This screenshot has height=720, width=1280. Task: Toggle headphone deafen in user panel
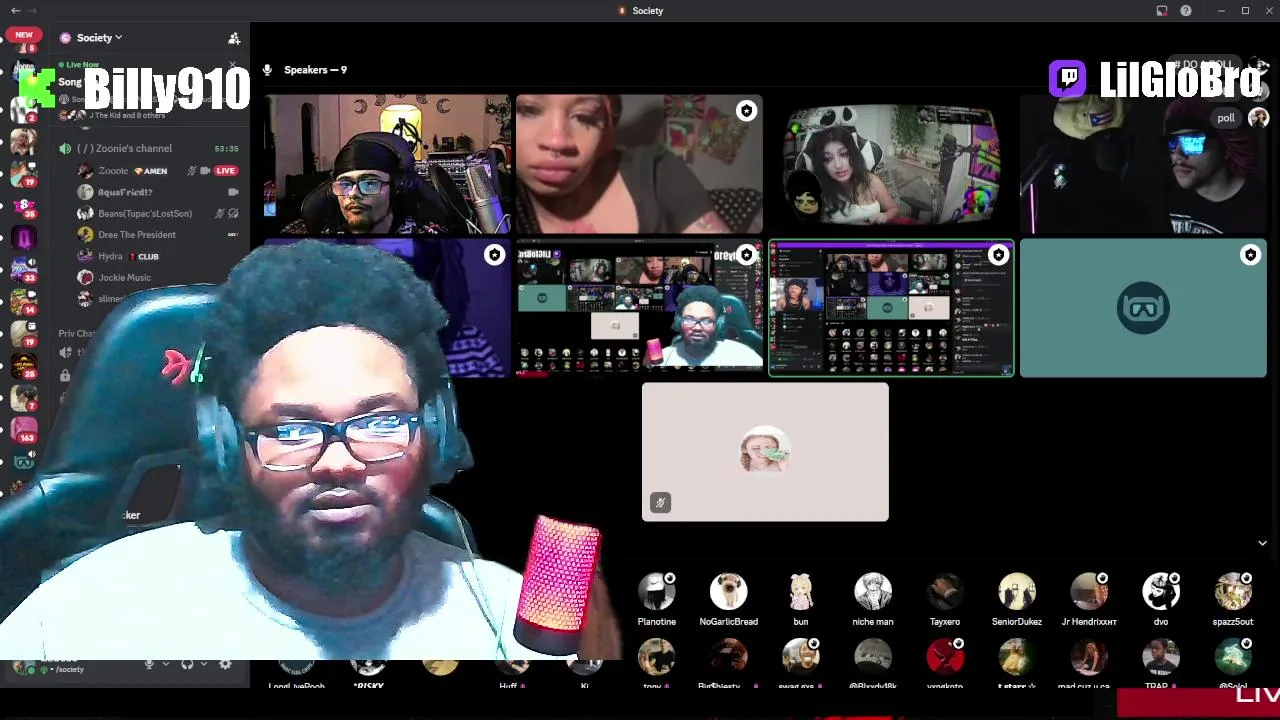(187, 664)
